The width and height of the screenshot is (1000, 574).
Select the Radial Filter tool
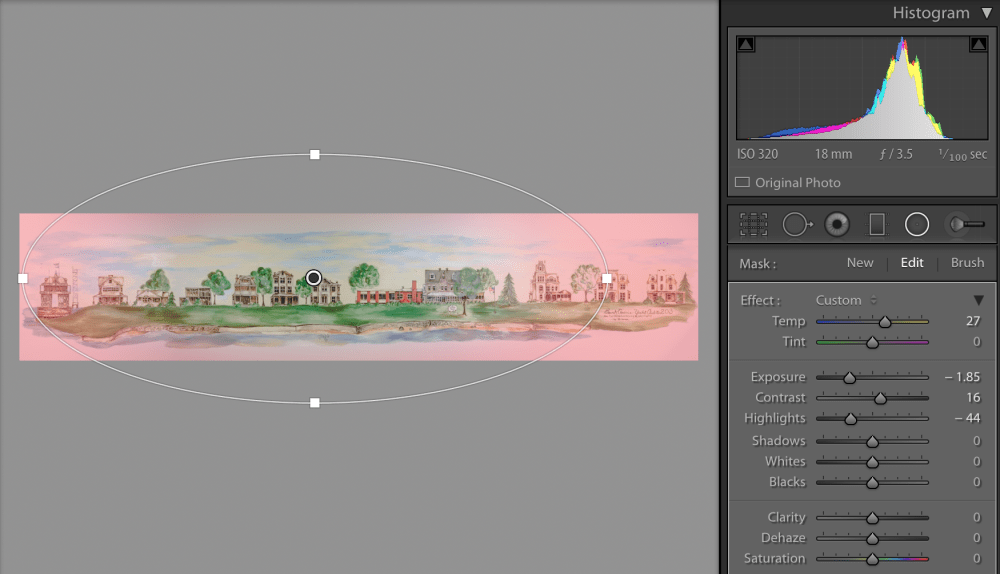[916, 224]
